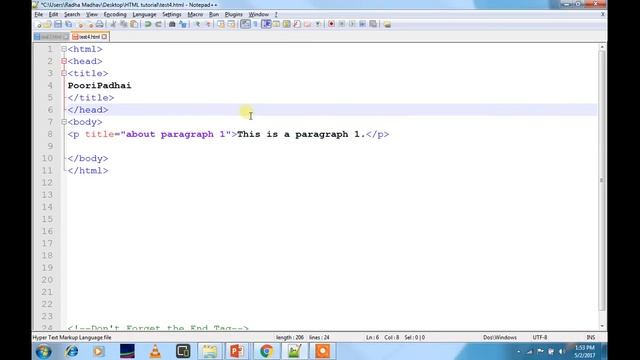The height and width of the screenshot is (360, 640).
Task: Click the Replace toolbar icon
Action: [182, 24]
